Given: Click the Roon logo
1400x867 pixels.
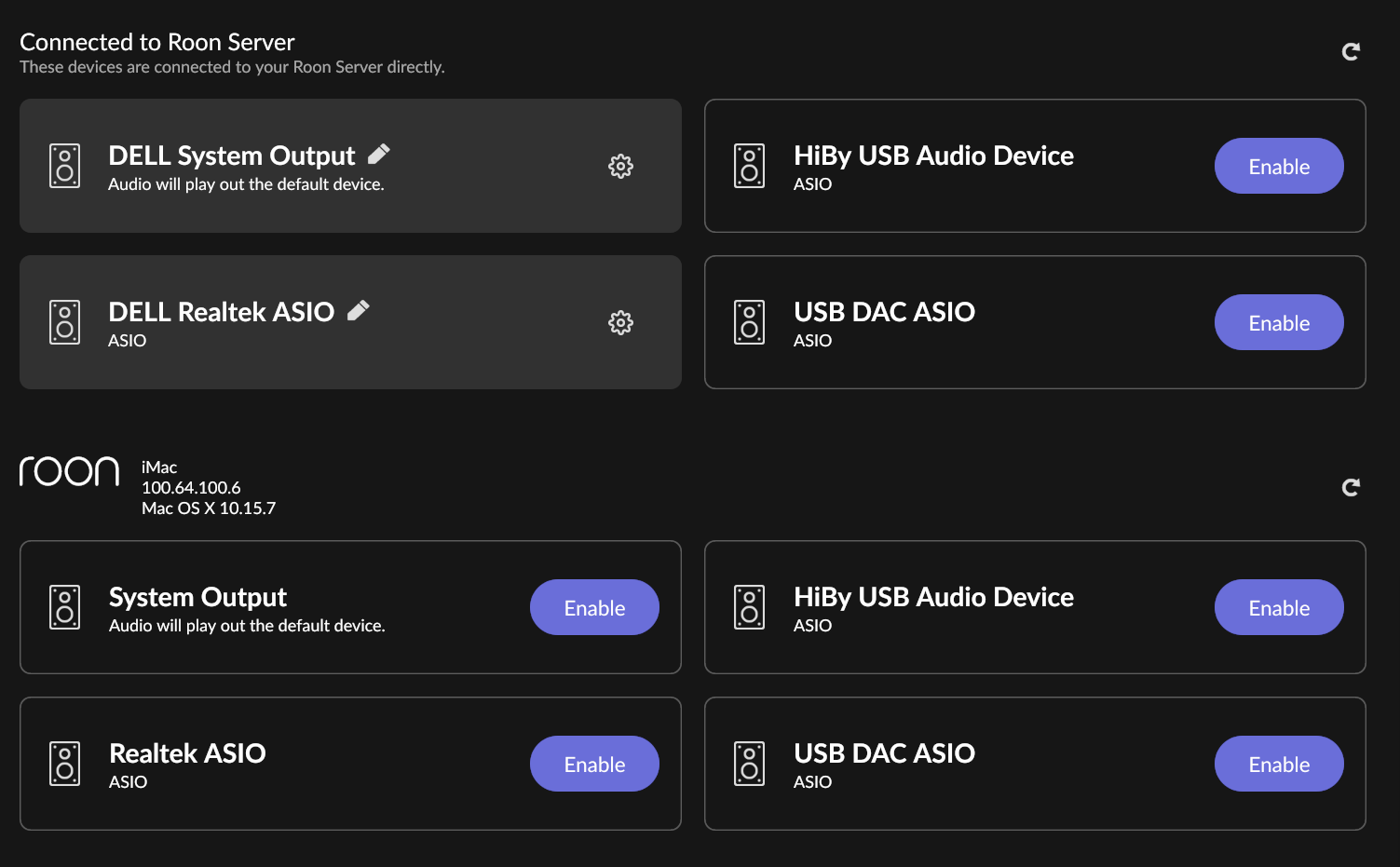Looking at the screenshot, I should [x=69, y=471].
